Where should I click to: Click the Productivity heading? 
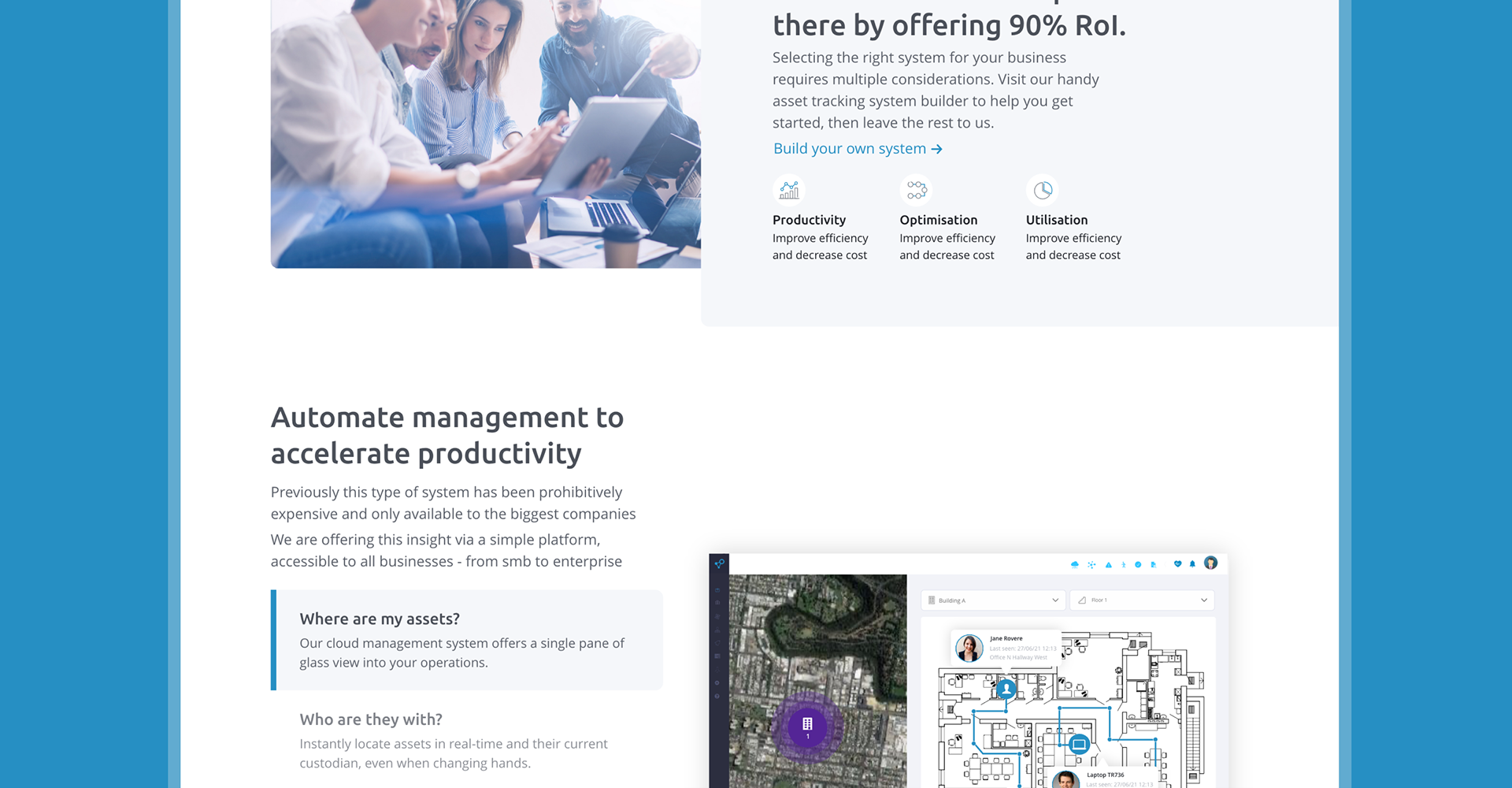809,220
